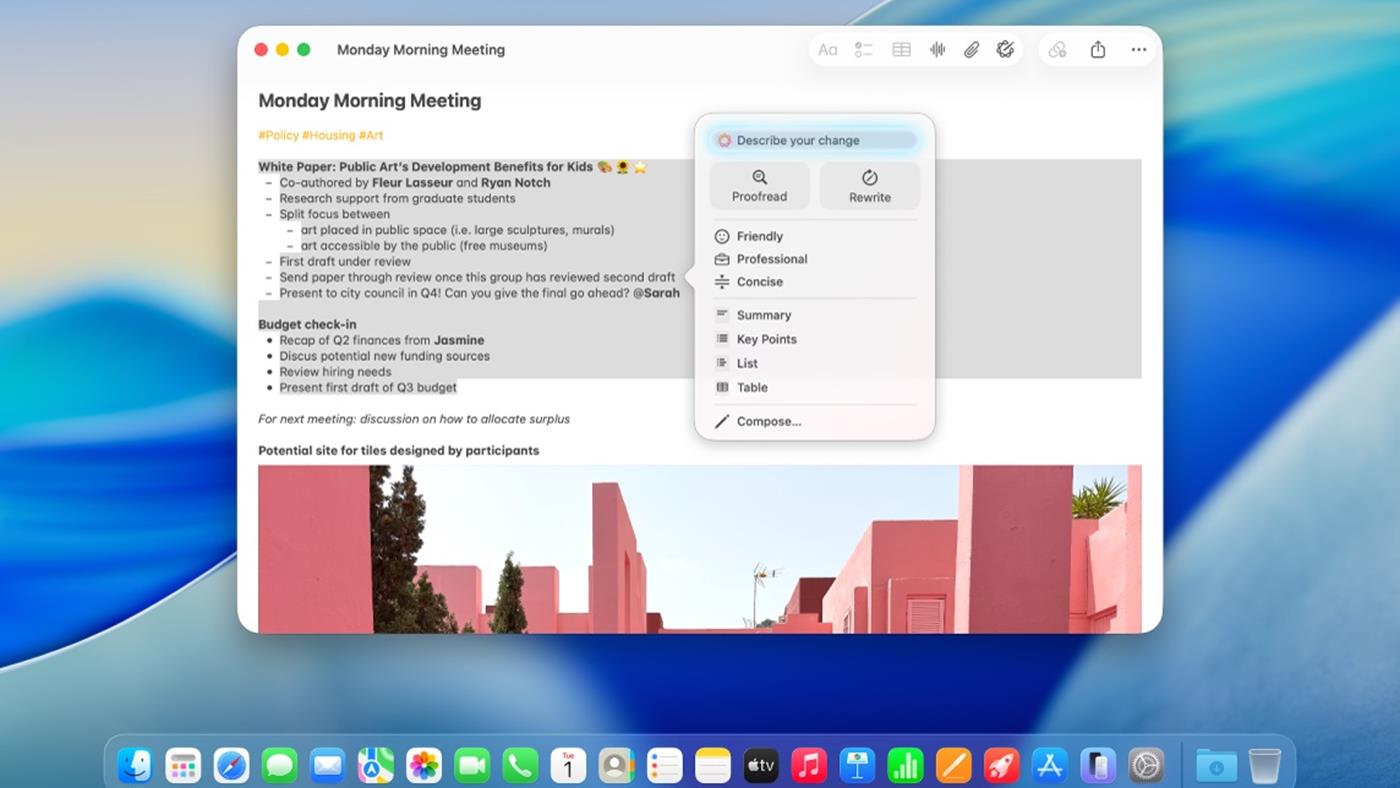The image size is (1400, 788).
Task: Open System Settings from the Dock
Action: [1146, 766]
